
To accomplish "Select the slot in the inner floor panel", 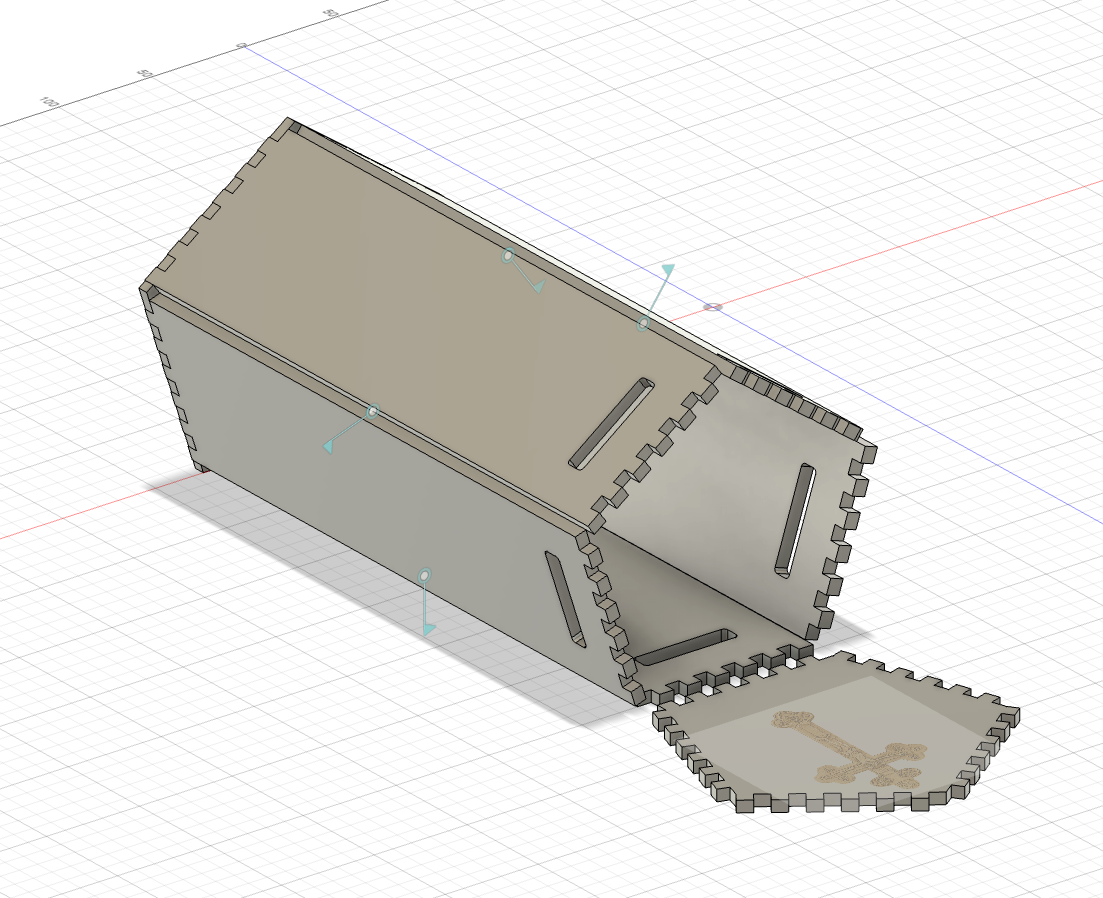I will pyautogui.click(x=685, y=646).
